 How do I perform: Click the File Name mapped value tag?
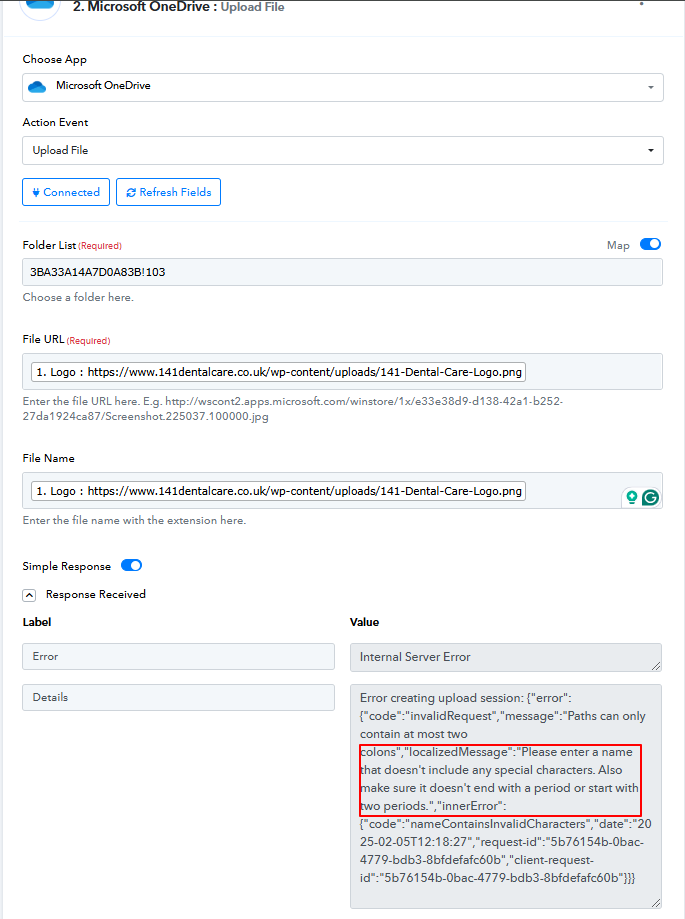278,491
